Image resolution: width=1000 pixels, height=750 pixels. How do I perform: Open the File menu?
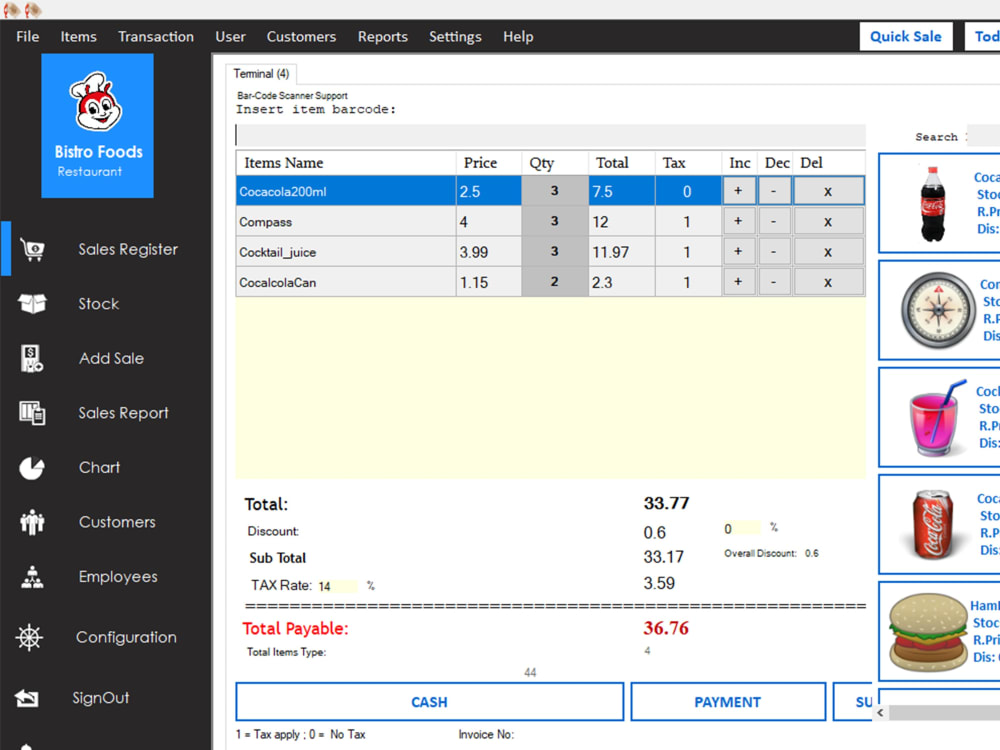coord(26,36)
